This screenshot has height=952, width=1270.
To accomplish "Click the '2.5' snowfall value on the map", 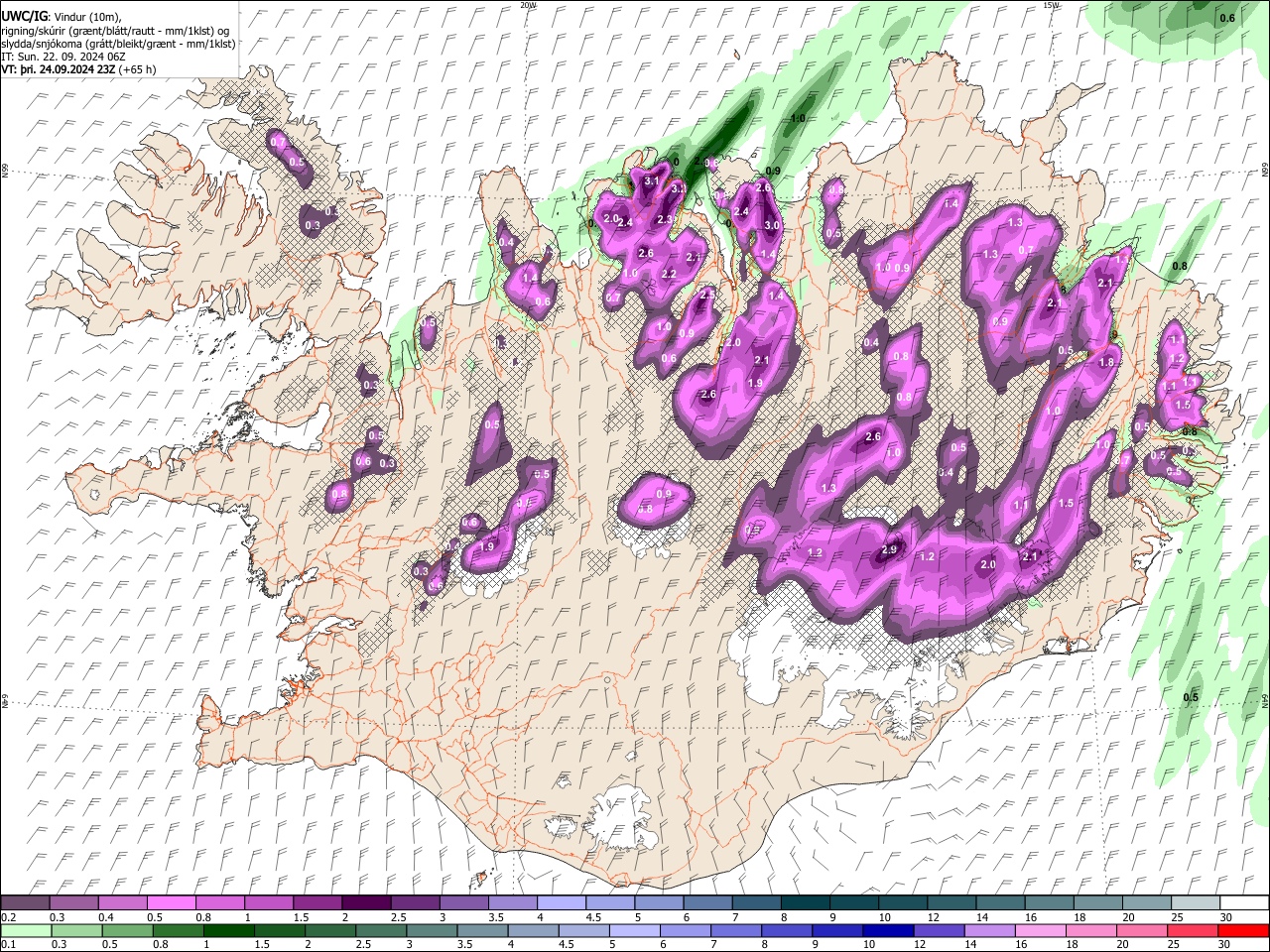I will 707,295.
